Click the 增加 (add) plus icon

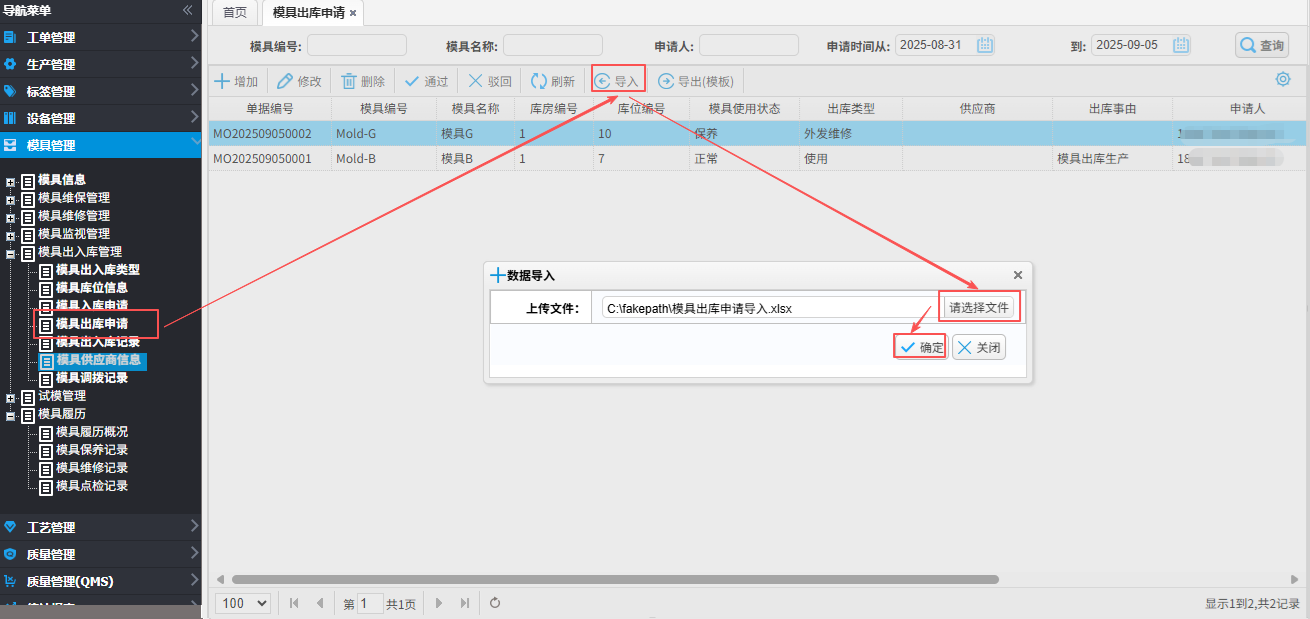click(x=222, y=81)
